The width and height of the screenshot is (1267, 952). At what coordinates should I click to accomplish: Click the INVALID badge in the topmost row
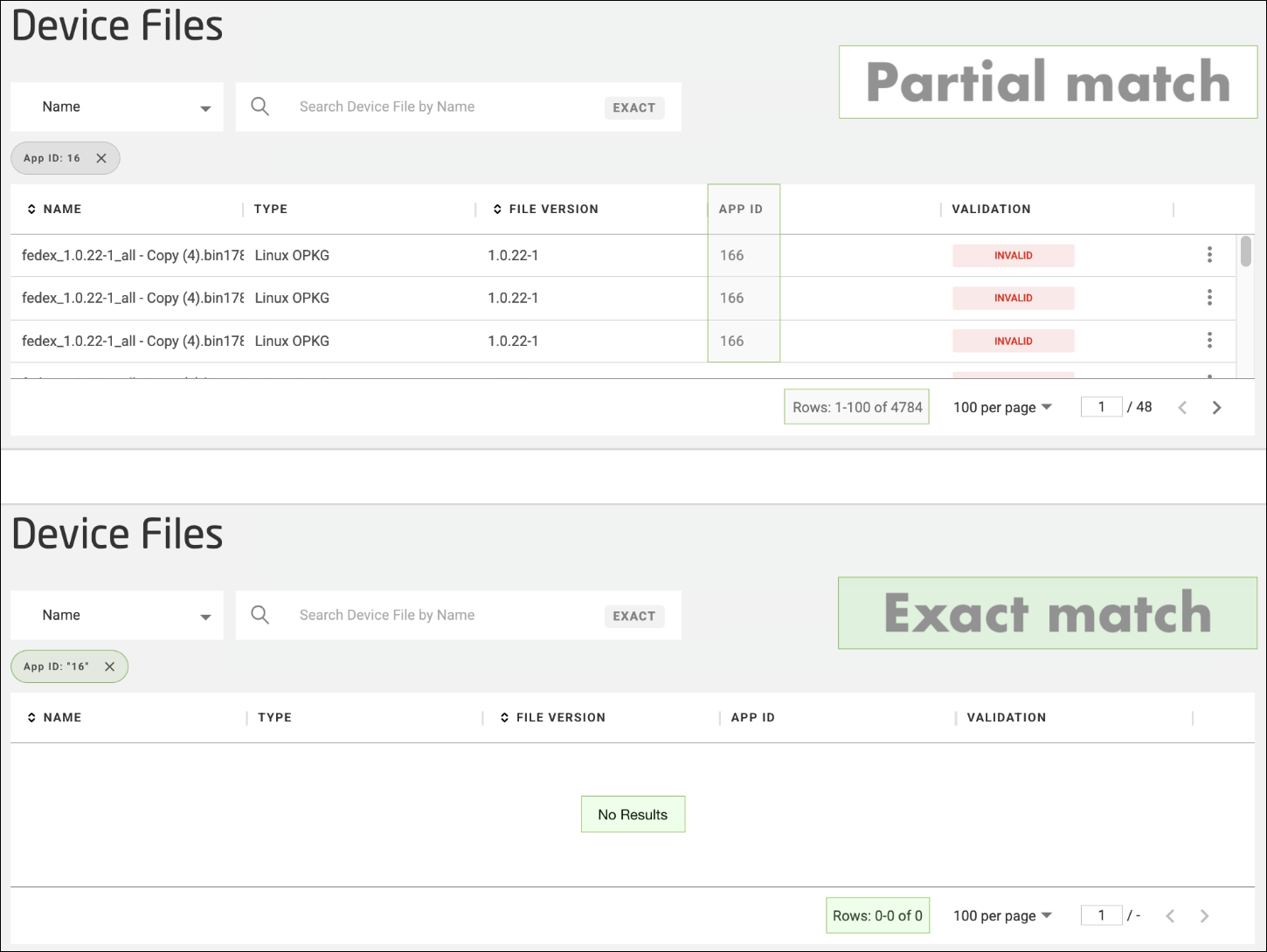[x=1014, y=255]
